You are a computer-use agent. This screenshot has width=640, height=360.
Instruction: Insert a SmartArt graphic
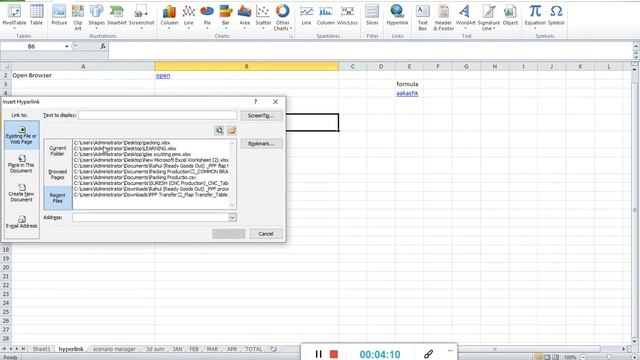pos(117,16)
